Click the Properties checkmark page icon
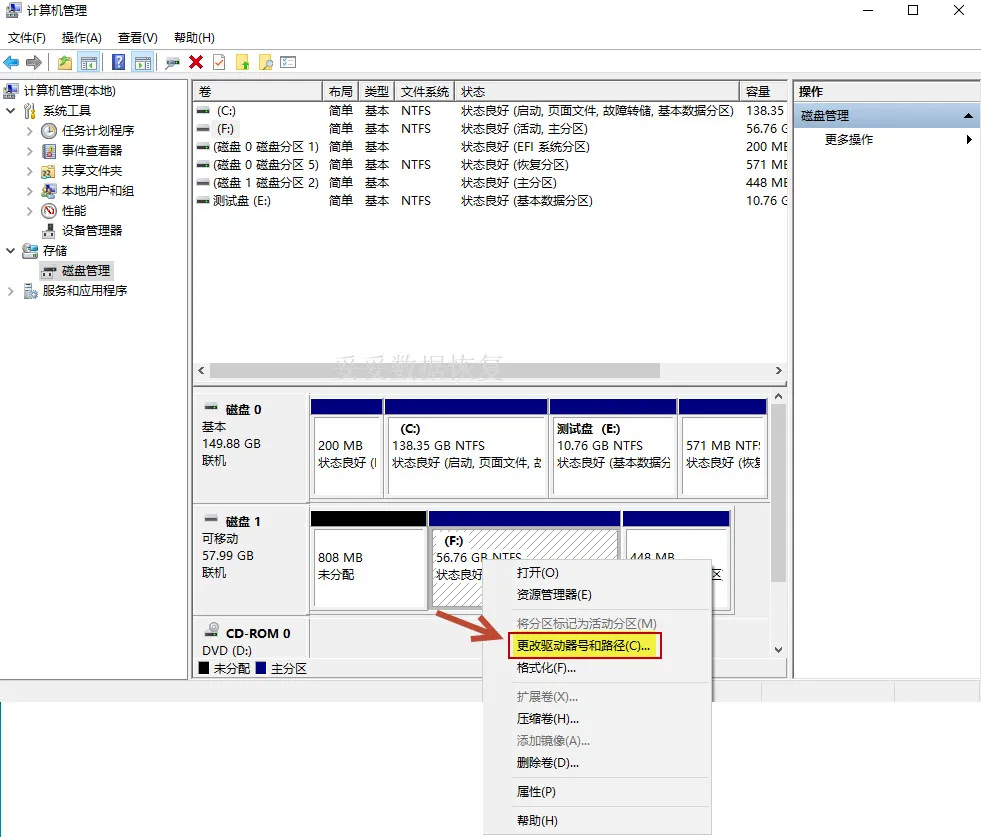This screenshot has height=837, width=981. (219, 63)
